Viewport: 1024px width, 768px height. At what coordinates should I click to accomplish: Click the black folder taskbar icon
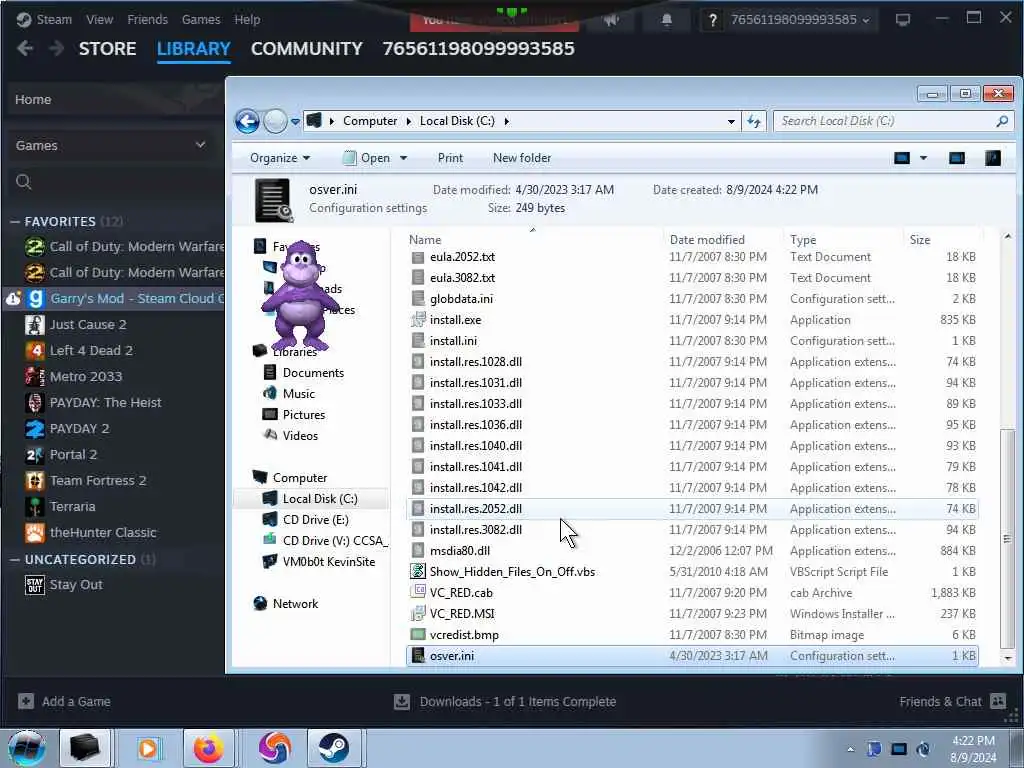pos(85,748)
